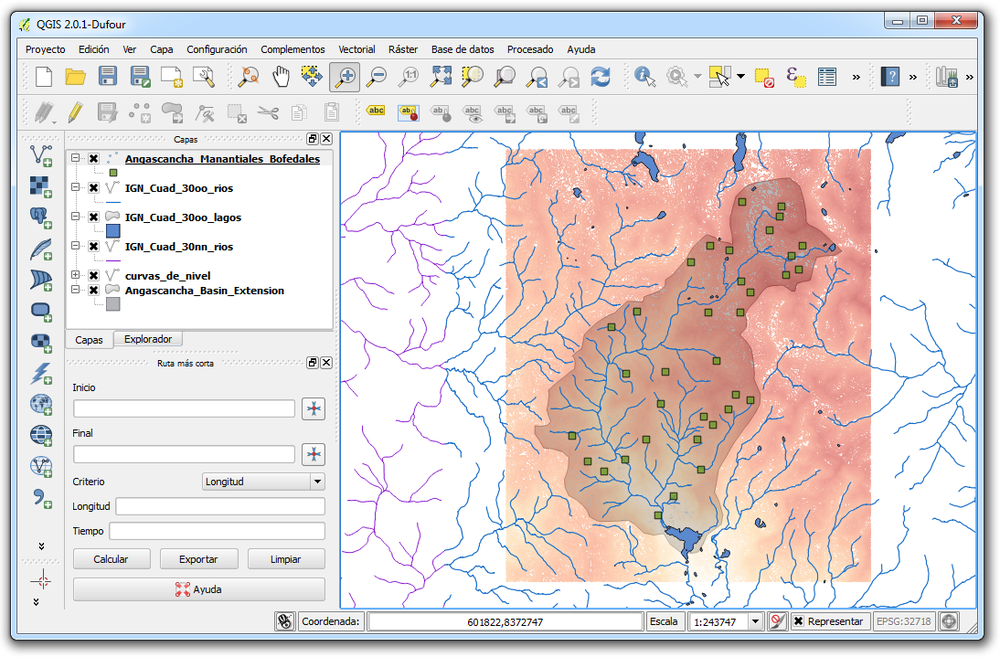Viewport: 1000px width, 657px height.
Task: Open the Help question mark icon
Action: pyautogui.click(x=890, y=77)
